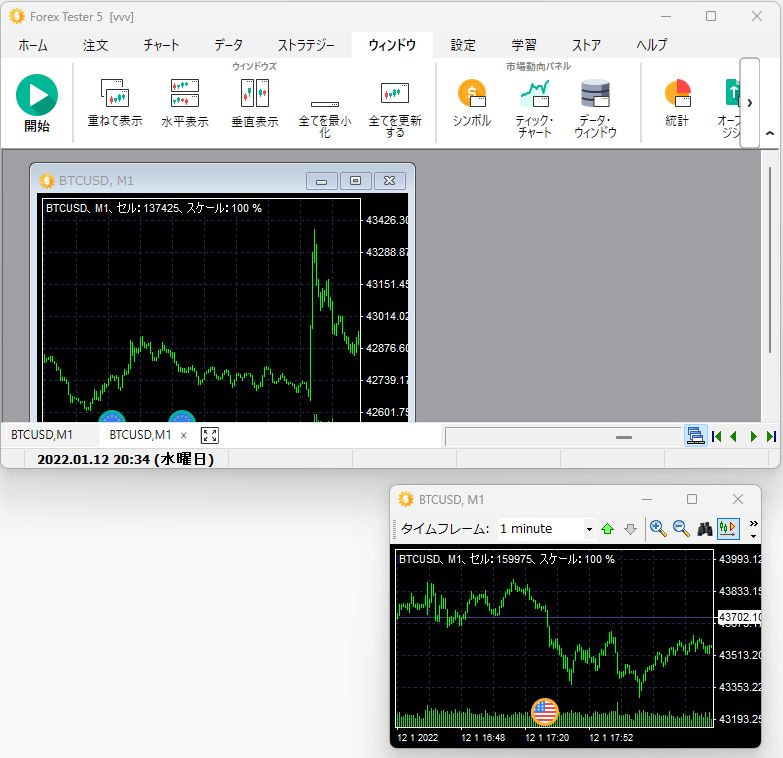783x758 pixels.
Task: Click the floating BTCUSD, M1 title icon
Action: click(405, 499)
